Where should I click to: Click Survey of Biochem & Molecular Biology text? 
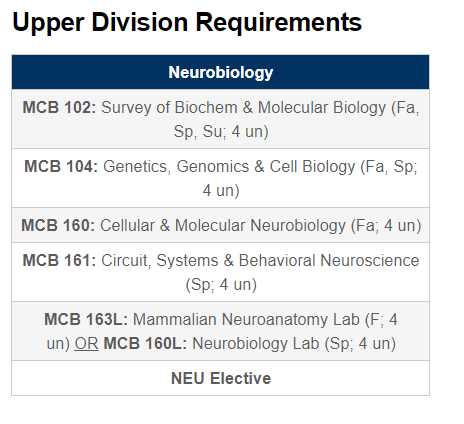[x=243, y=108]
